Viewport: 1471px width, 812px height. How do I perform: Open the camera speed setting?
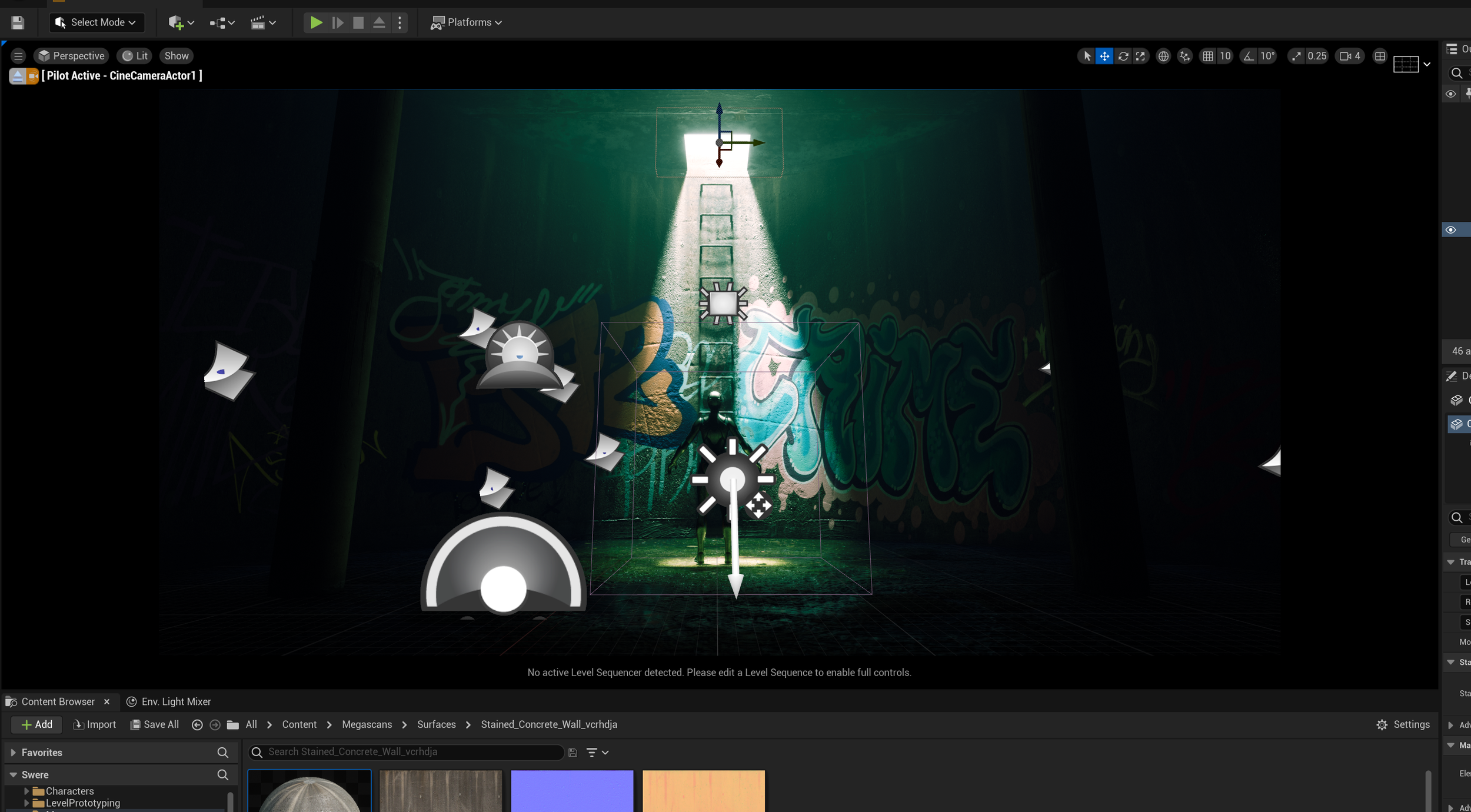(x=1350, y=56)
